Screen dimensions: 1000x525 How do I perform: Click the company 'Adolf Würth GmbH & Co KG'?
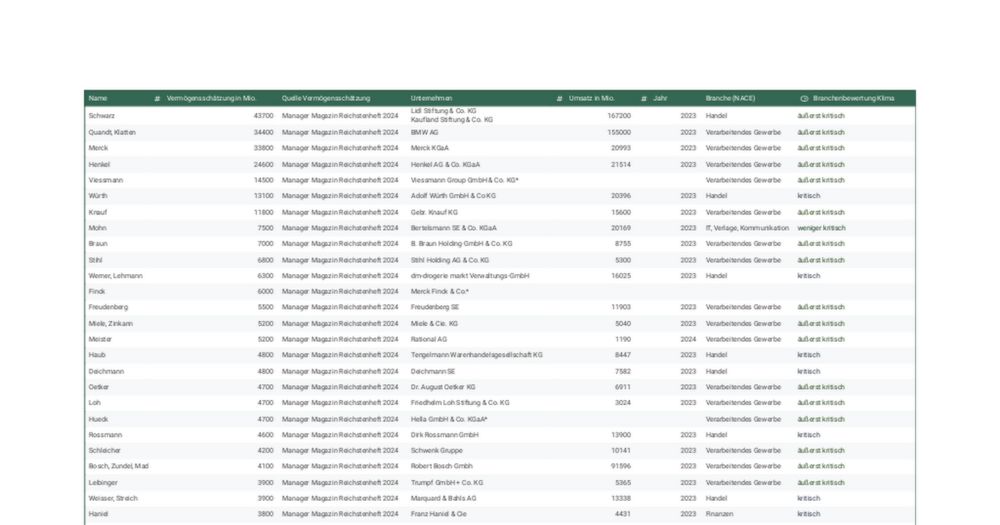click(x=453, y=196)
